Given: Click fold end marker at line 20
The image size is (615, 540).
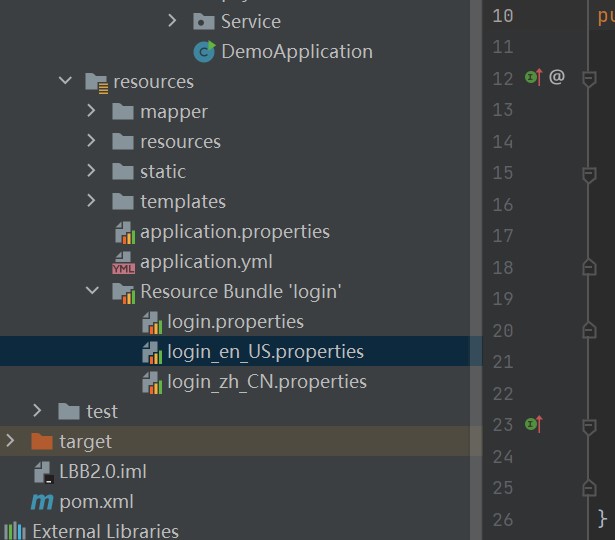Looking at the screenshot, I should tap(589, 330).
